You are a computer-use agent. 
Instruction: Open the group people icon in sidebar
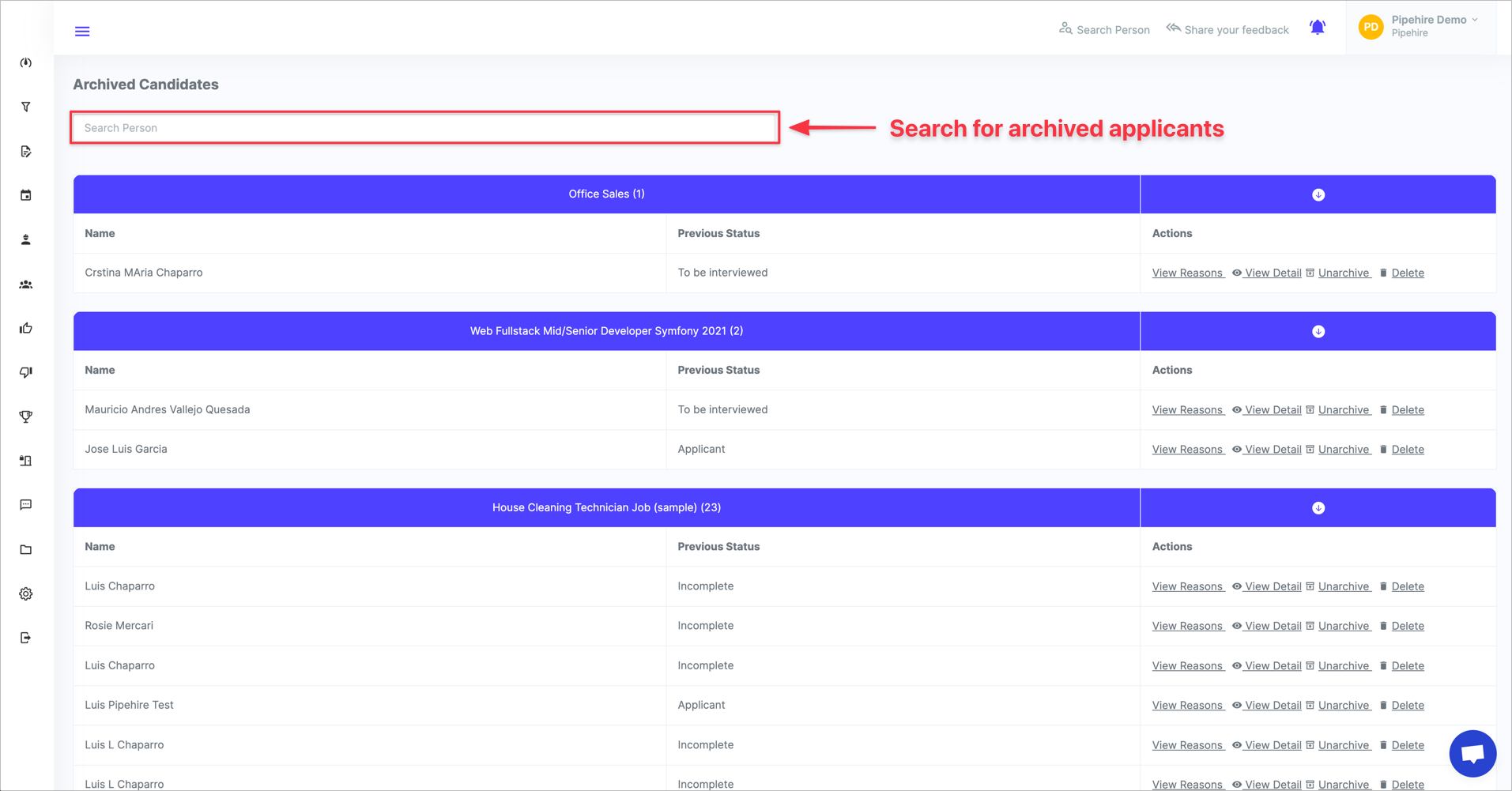(26, 284)
